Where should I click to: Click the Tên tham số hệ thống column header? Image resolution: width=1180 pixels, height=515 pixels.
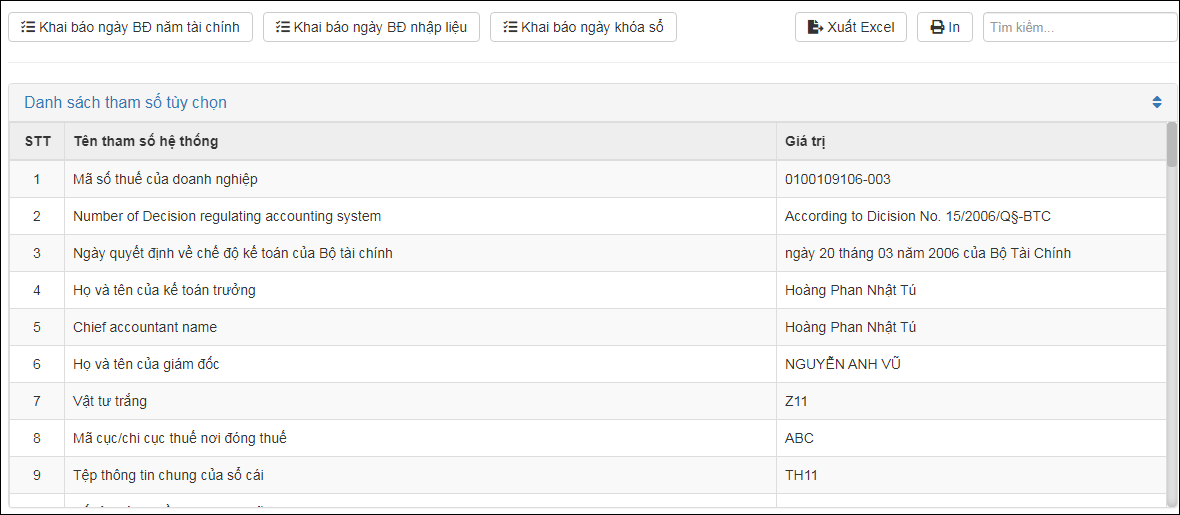pyautogui.click(x=146, y=141)
